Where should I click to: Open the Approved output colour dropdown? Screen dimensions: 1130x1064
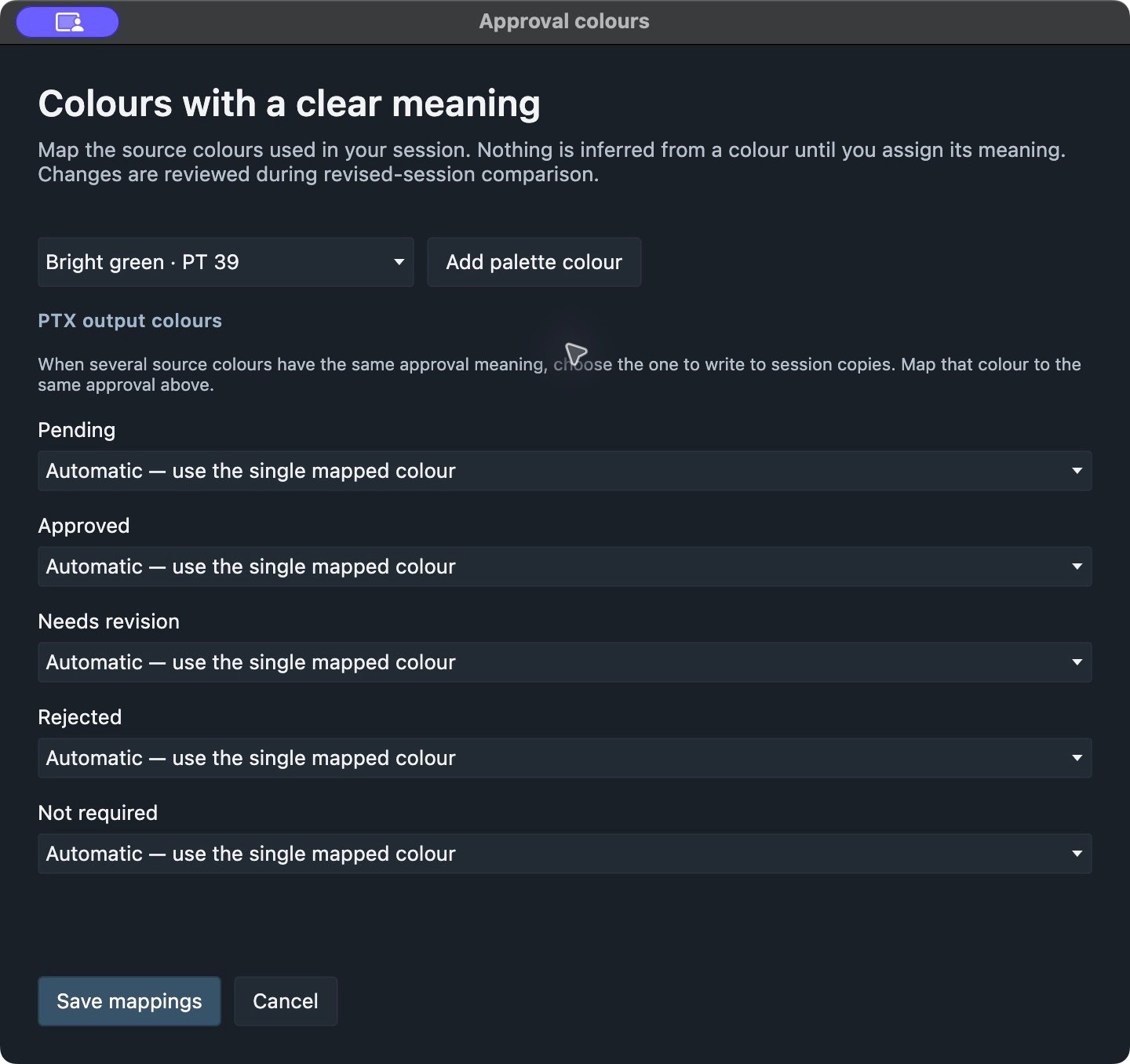point(565,567)
